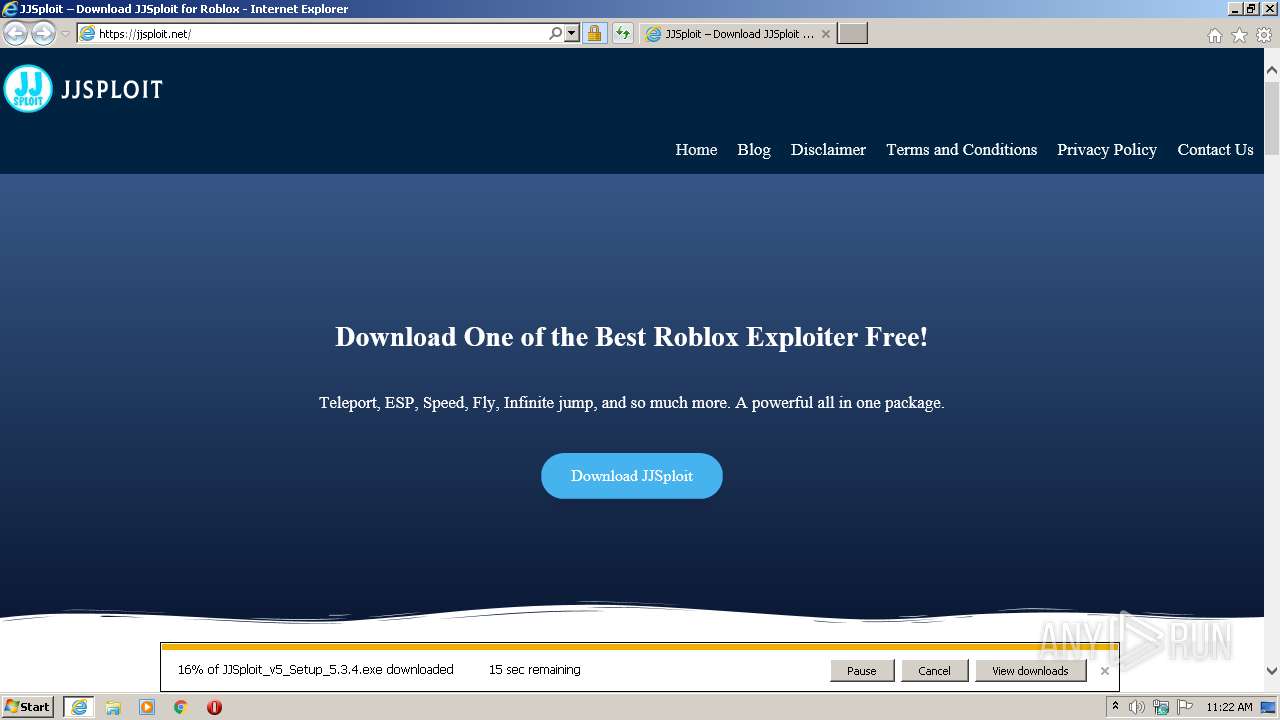Screen dimensions: 1280x720
Task: Open Windows Media Player taskbar icon
Action: [147, 707]
